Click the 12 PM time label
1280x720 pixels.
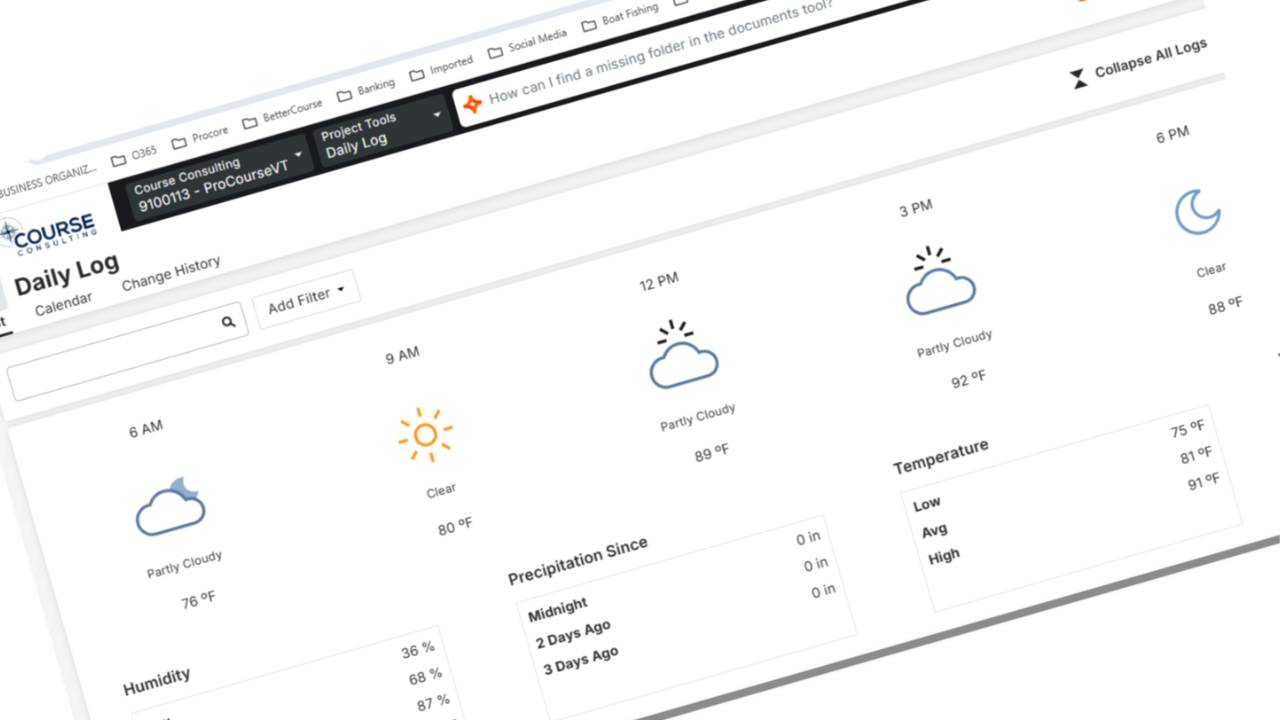click(x=659, y=283)
